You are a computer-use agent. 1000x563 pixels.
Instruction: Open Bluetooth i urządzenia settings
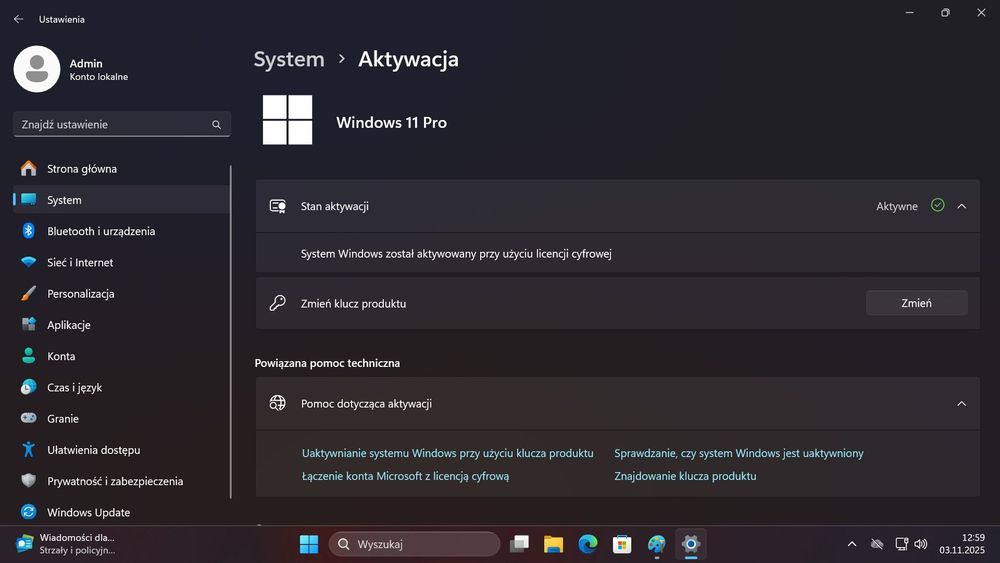coord(121,231)
